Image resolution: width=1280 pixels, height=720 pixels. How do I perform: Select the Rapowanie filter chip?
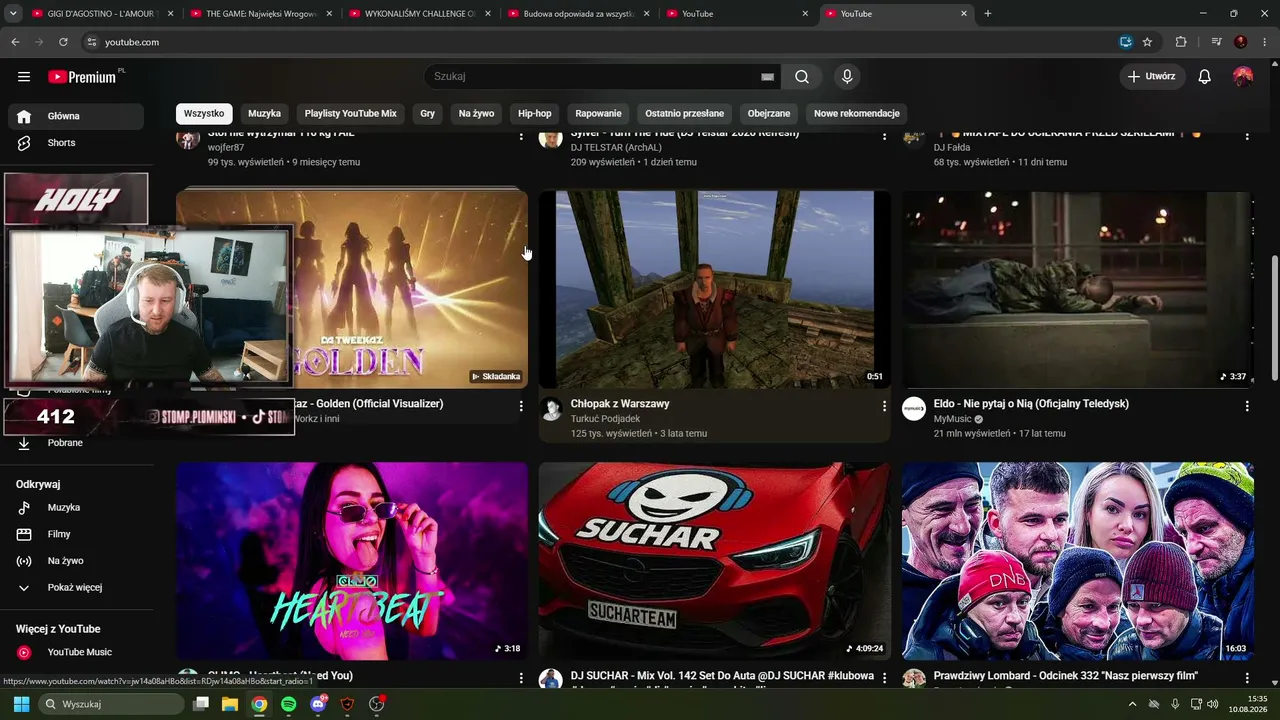(599, 114)
